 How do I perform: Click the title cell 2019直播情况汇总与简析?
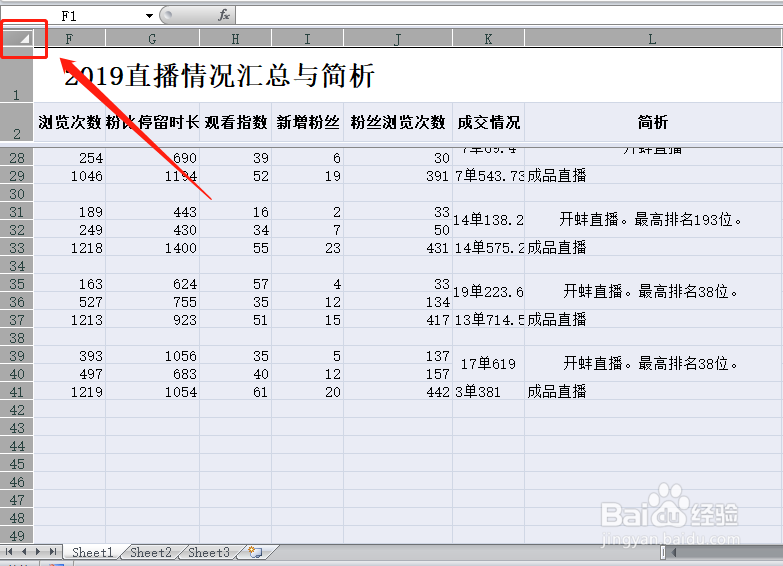(407, 75)
